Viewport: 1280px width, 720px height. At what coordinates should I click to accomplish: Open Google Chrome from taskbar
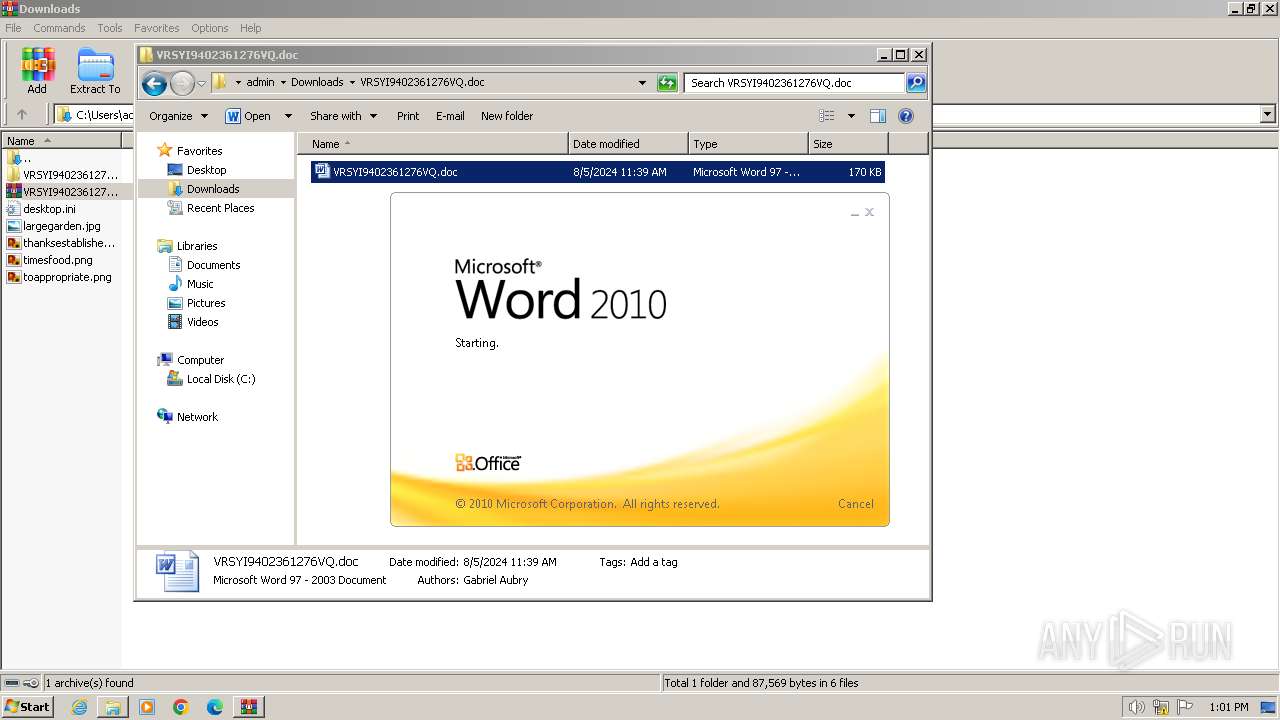pyautogui.click(x=181, y=707)
